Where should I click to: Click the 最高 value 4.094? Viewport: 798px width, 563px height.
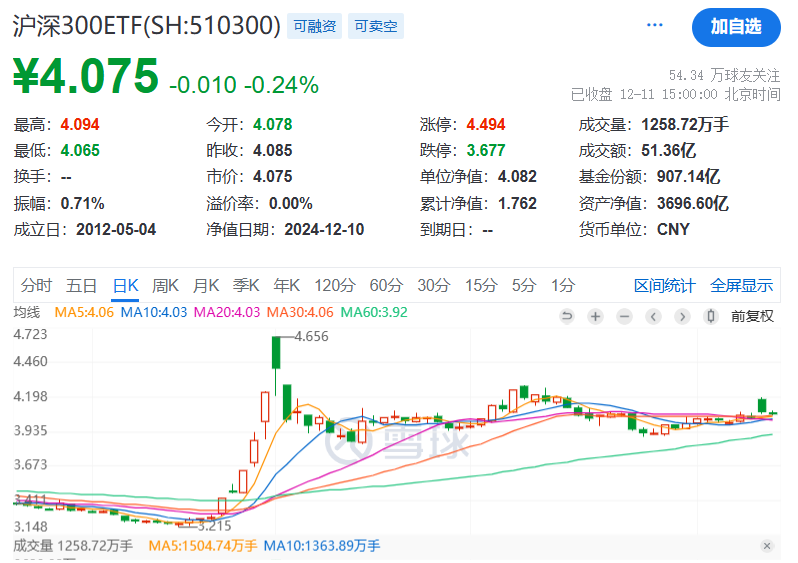(x=80, y=124)
